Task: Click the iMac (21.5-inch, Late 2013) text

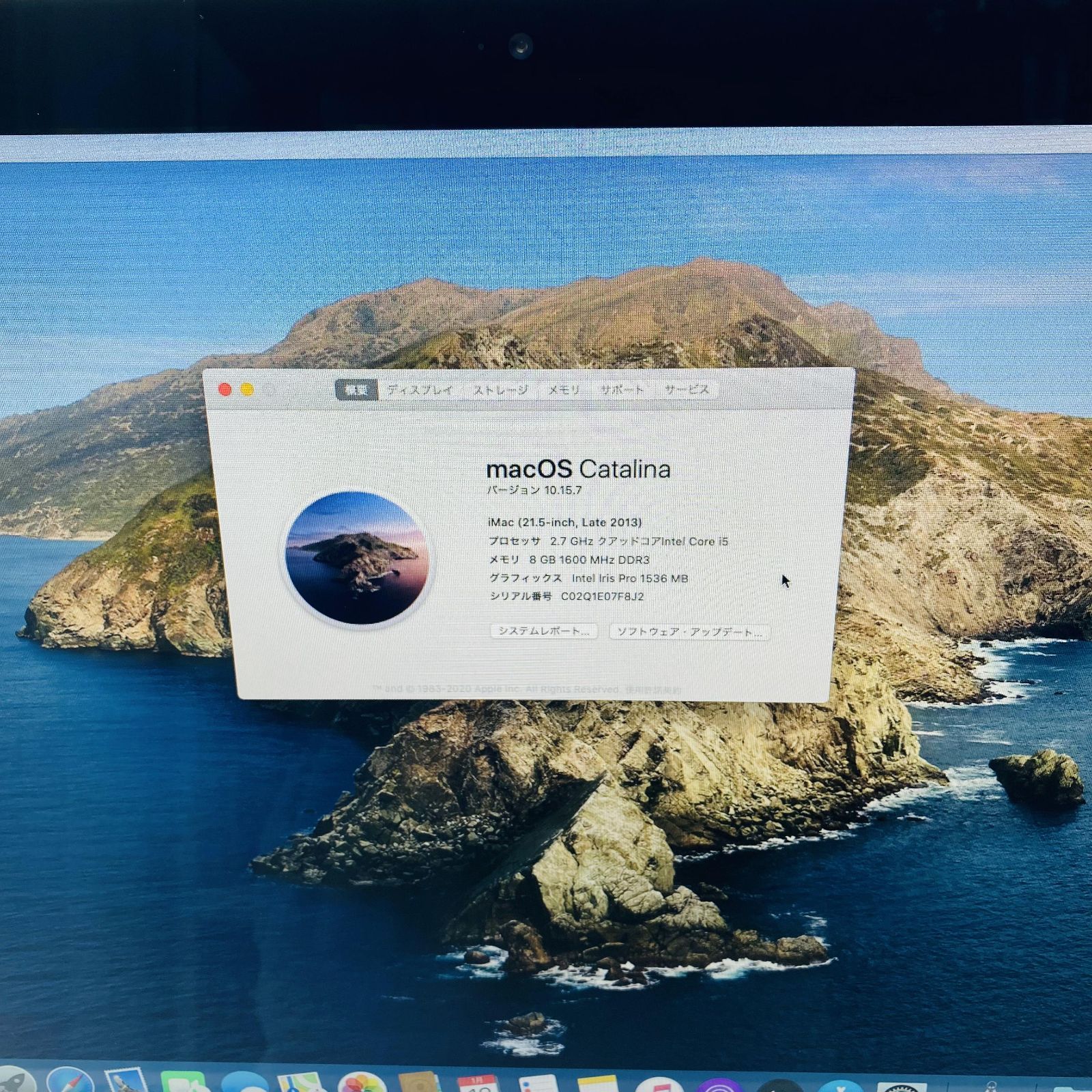Action: 564,522
